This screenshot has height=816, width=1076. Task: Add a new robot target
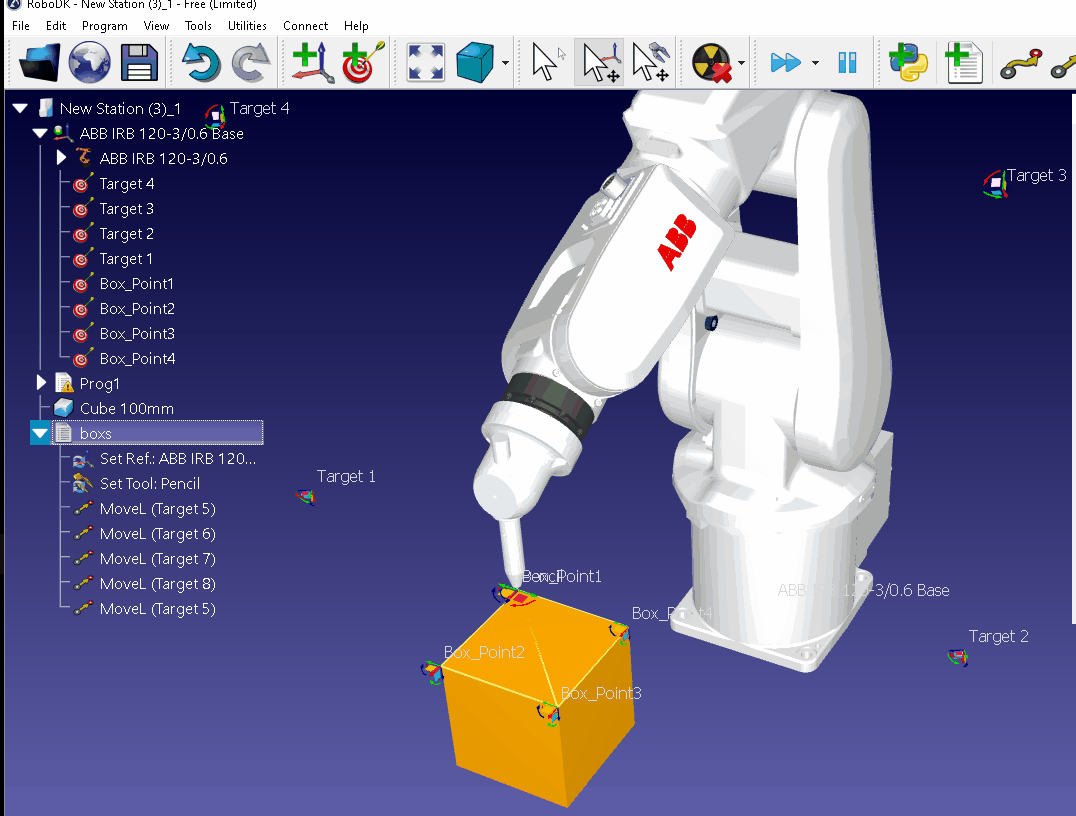(362, 62)
